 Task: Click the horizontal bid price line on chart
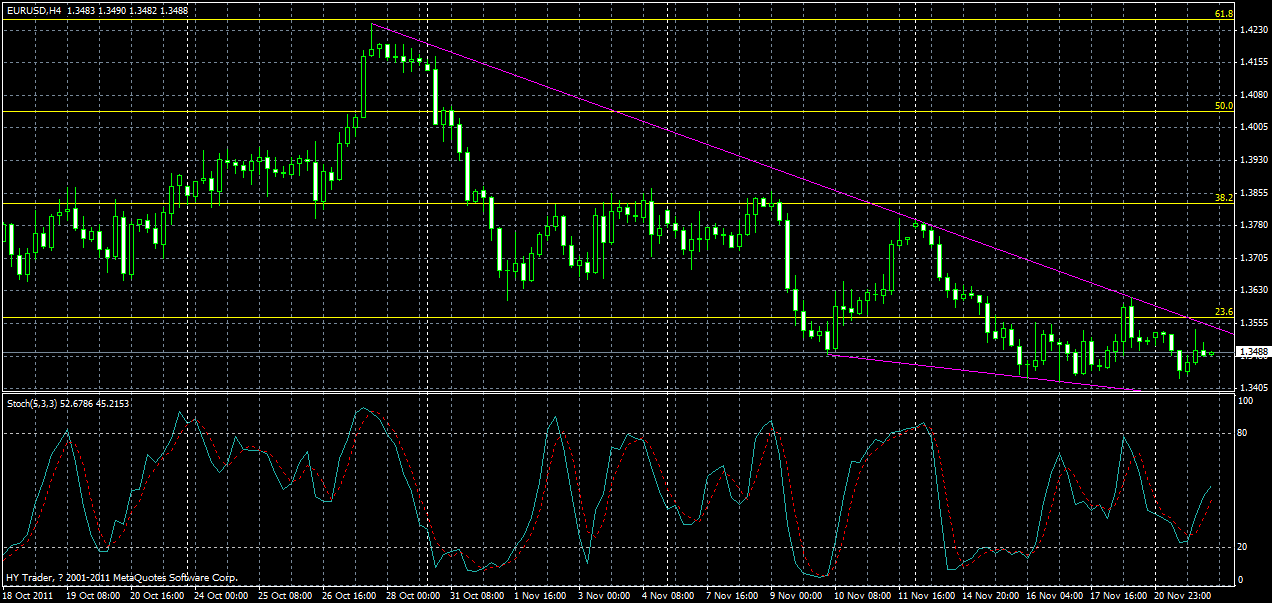tap(600, 352)
